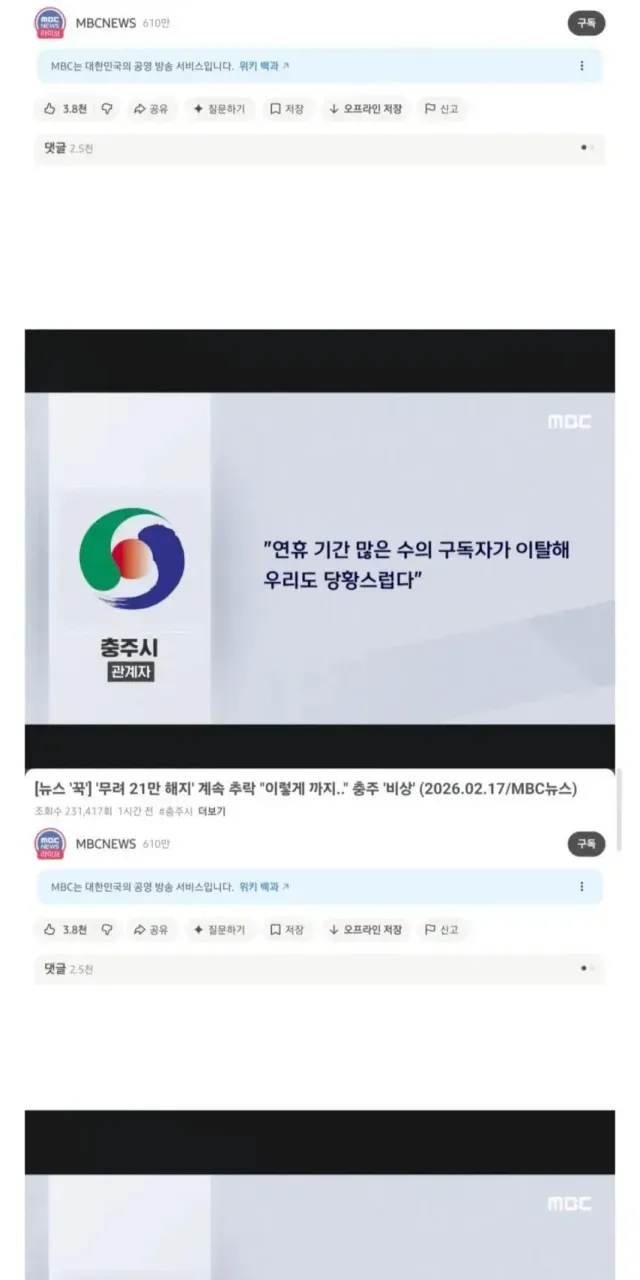Toggle 구독 subscribe button at the top of the screen
The image size is (640, 1280).
pos(586,23)
